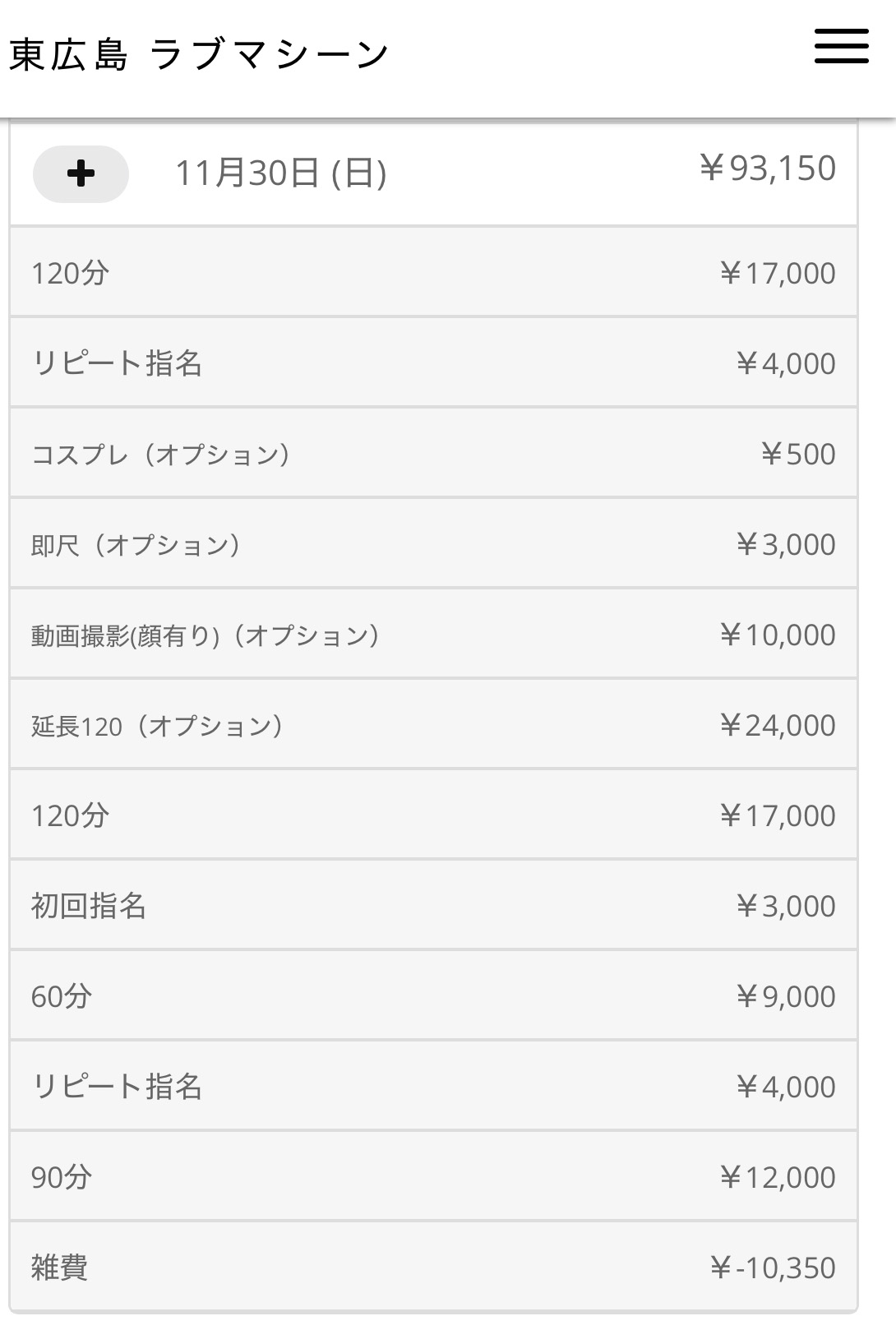
Task: Click the ¥10,000 video option amount
Action: click(x=778, y=635)
